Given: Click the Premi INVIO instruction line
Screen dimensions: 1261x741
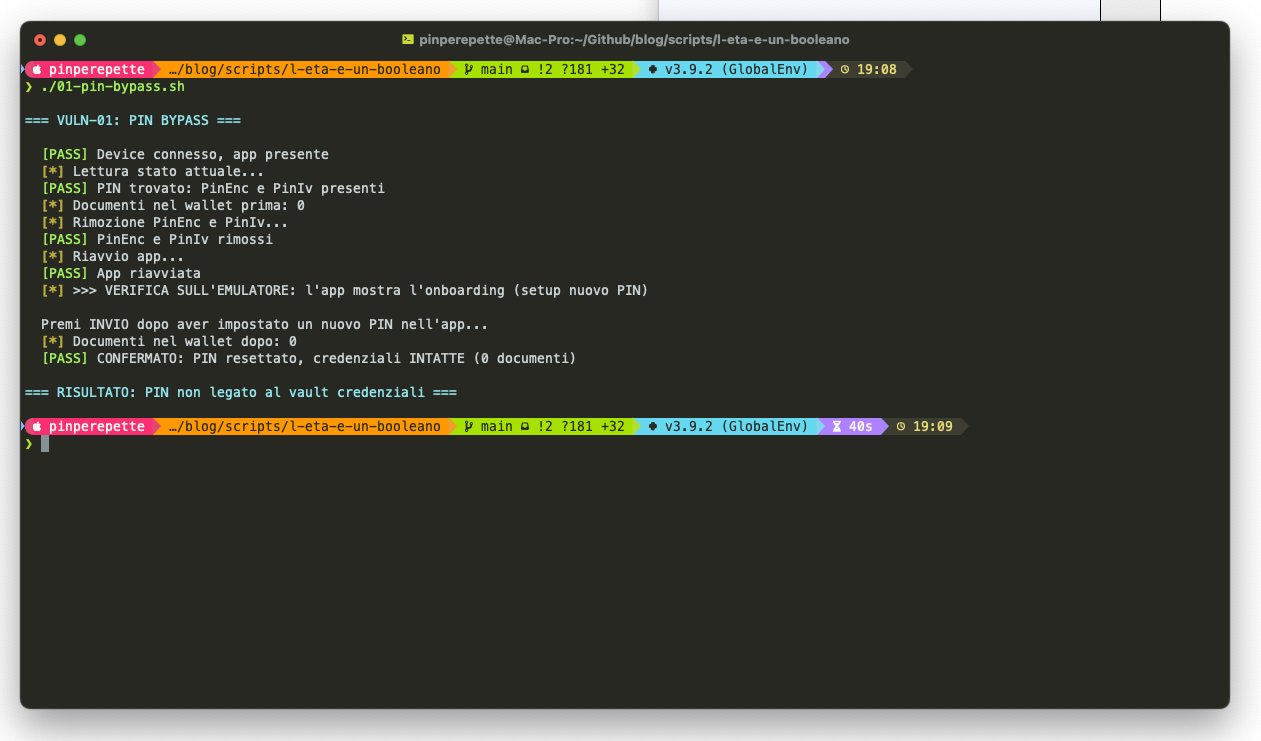Looking at the screenshot, I should [264, 325].
